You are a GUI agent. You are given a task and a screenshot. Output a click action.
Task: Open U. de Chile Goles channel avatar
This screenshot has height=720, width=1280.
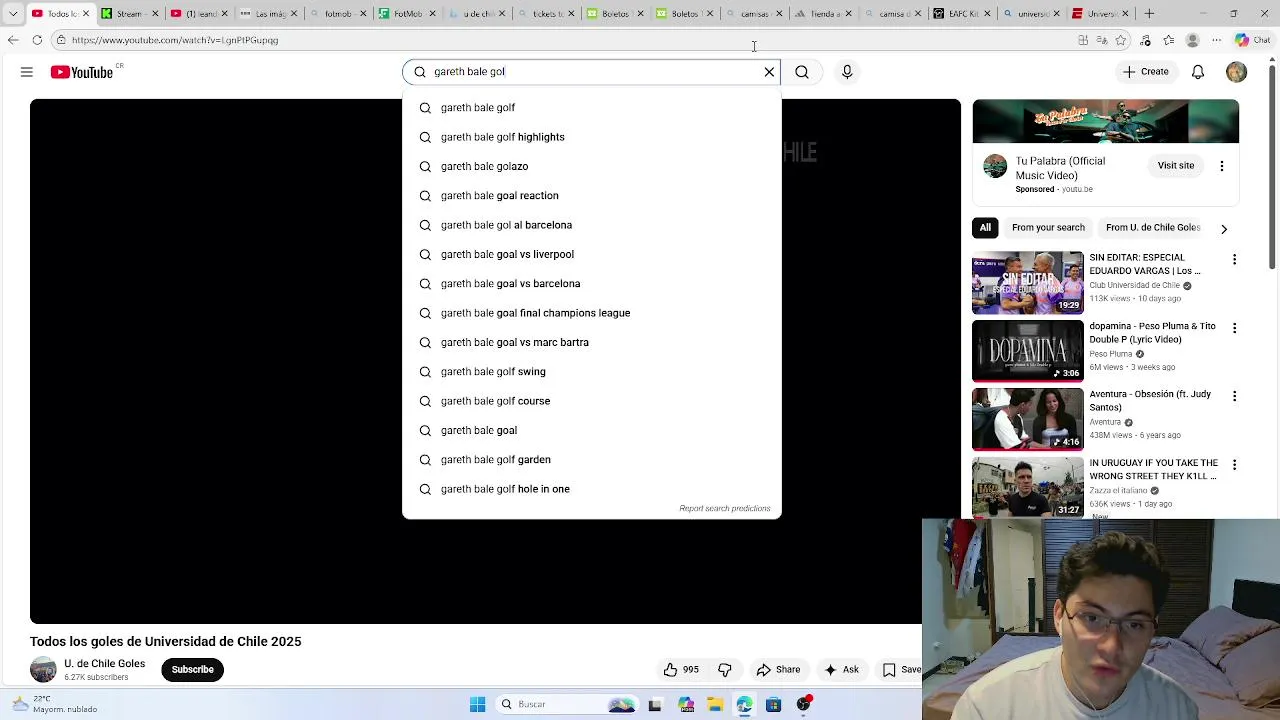[x=43, y=670]
